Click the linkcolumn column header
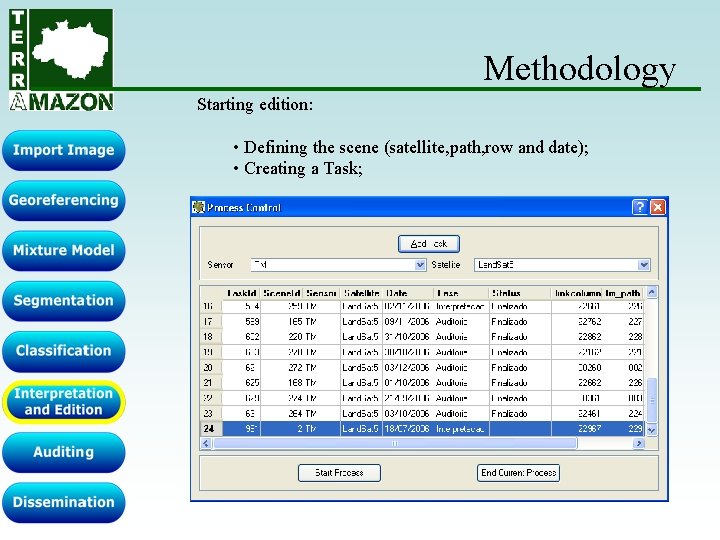This screenshot has width=720, height=540. (577, 293)
